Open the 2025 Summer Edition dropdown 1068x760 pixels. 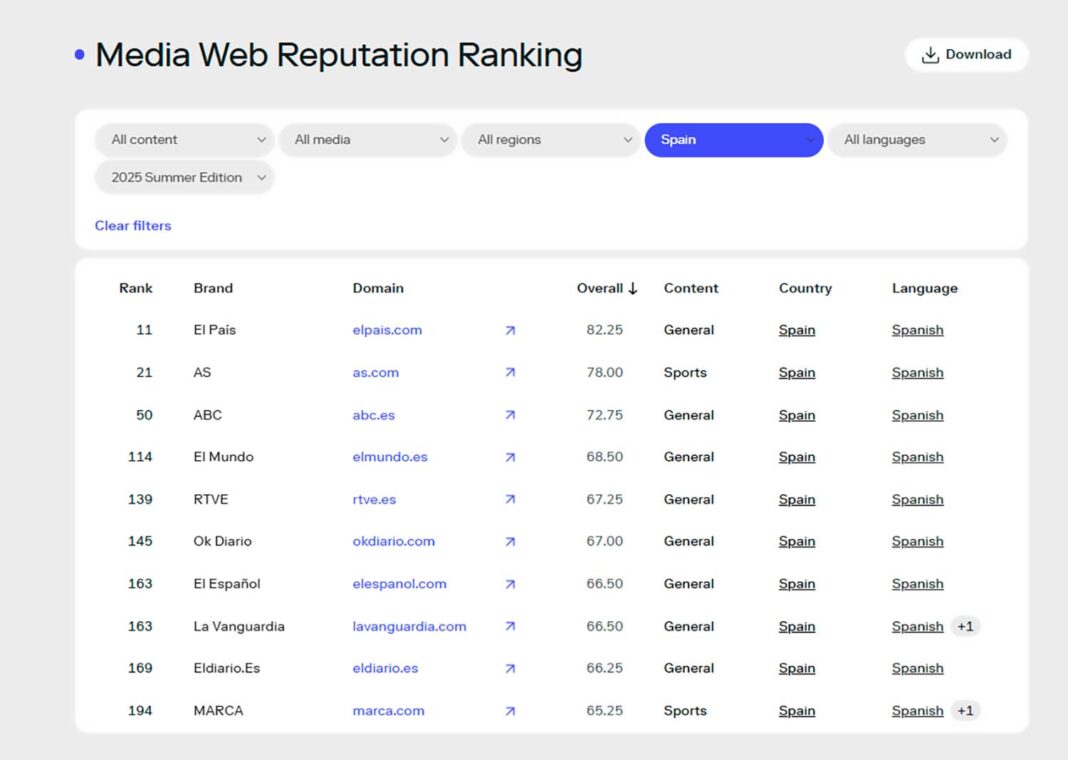pos(185,178)
